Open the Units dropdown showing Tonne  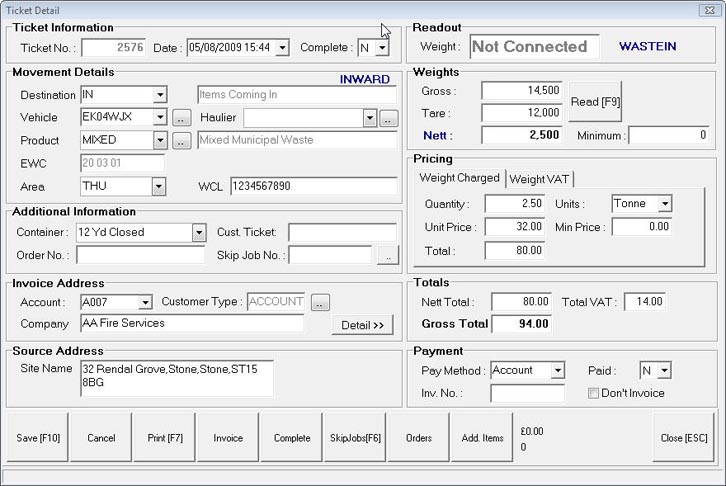(x=664, y=204)
